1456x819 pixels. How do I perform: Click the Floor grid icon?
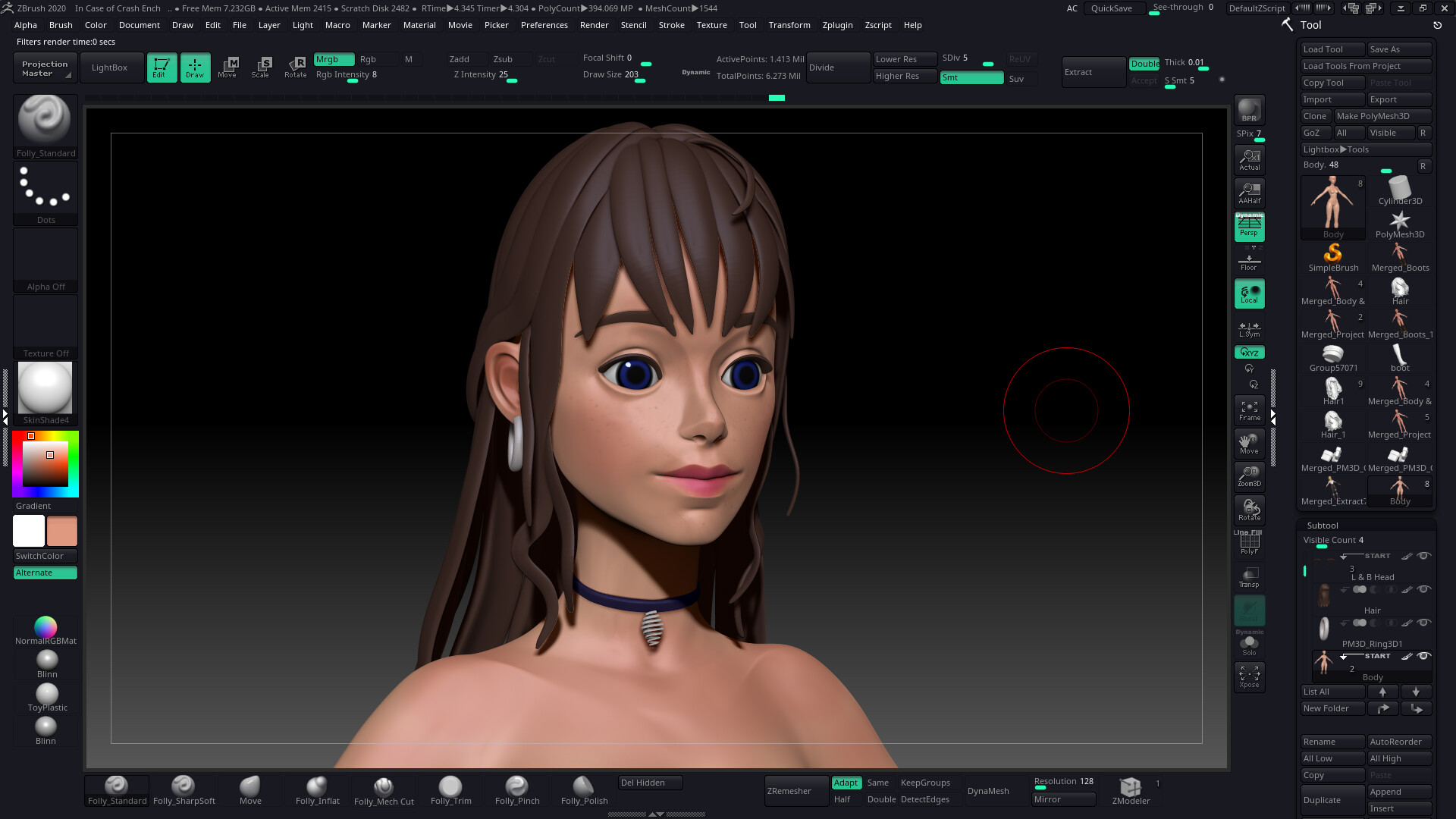(1249, 262)
